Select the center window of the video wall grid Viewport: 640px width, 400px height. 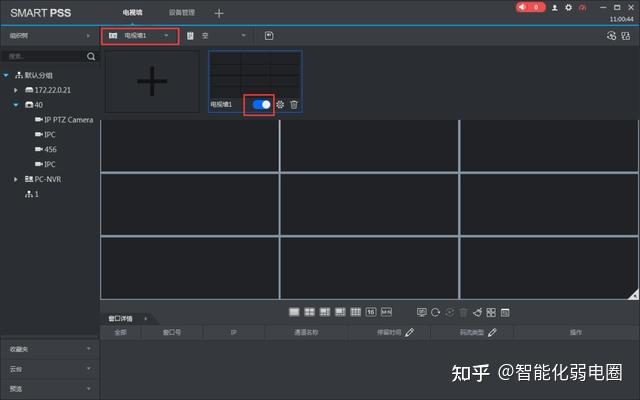click(x=369, y=204)
